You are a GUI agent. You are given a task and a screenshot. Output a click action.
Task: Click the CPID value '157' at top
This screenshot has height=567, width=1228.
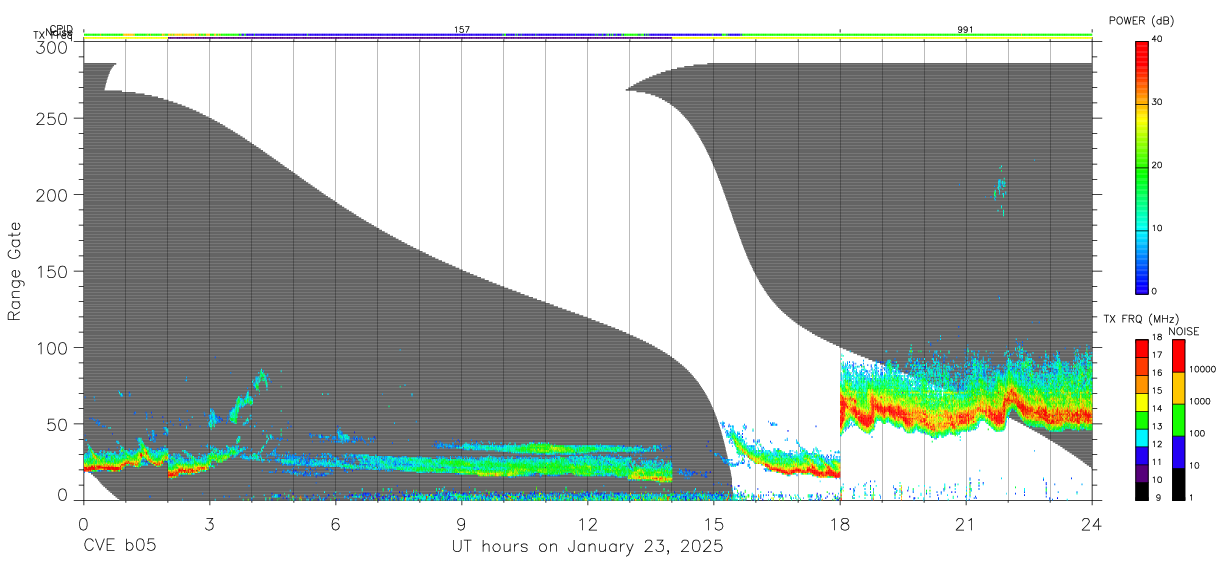point(462,30)
